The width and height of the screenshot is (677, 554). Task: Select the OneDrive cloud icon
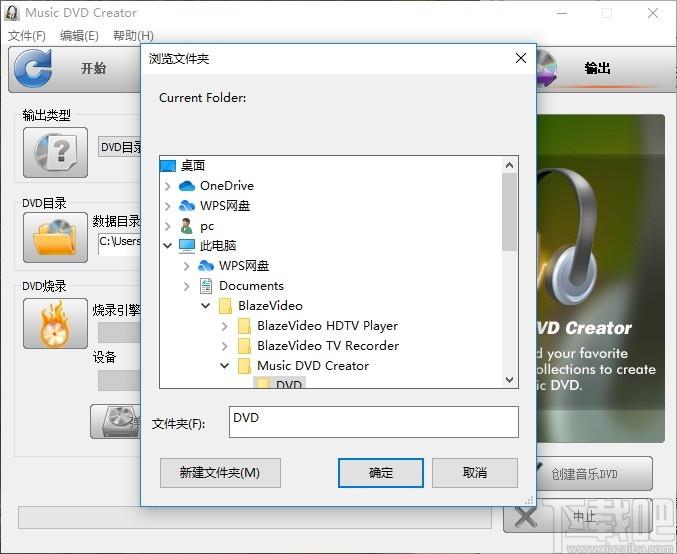(x=187, y=186)
